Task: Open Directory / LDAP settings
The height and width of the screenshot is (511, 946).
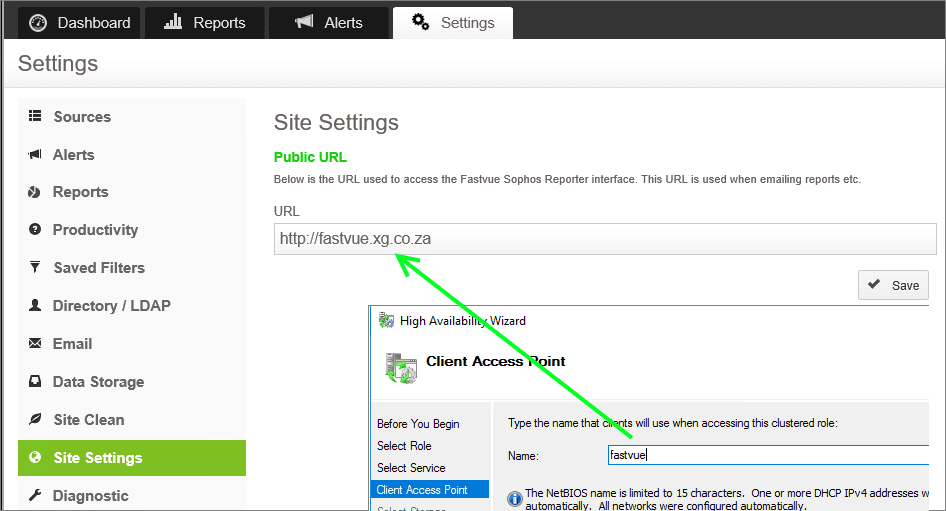Action: 132,306
